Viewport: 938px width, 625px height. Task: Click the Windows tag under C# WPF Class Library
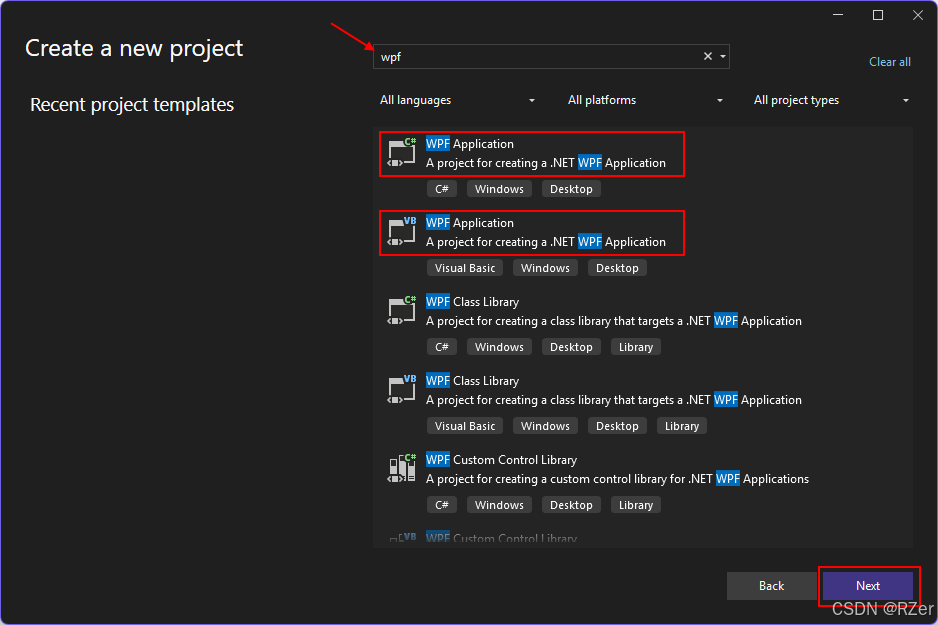click(x=499, y=347)
